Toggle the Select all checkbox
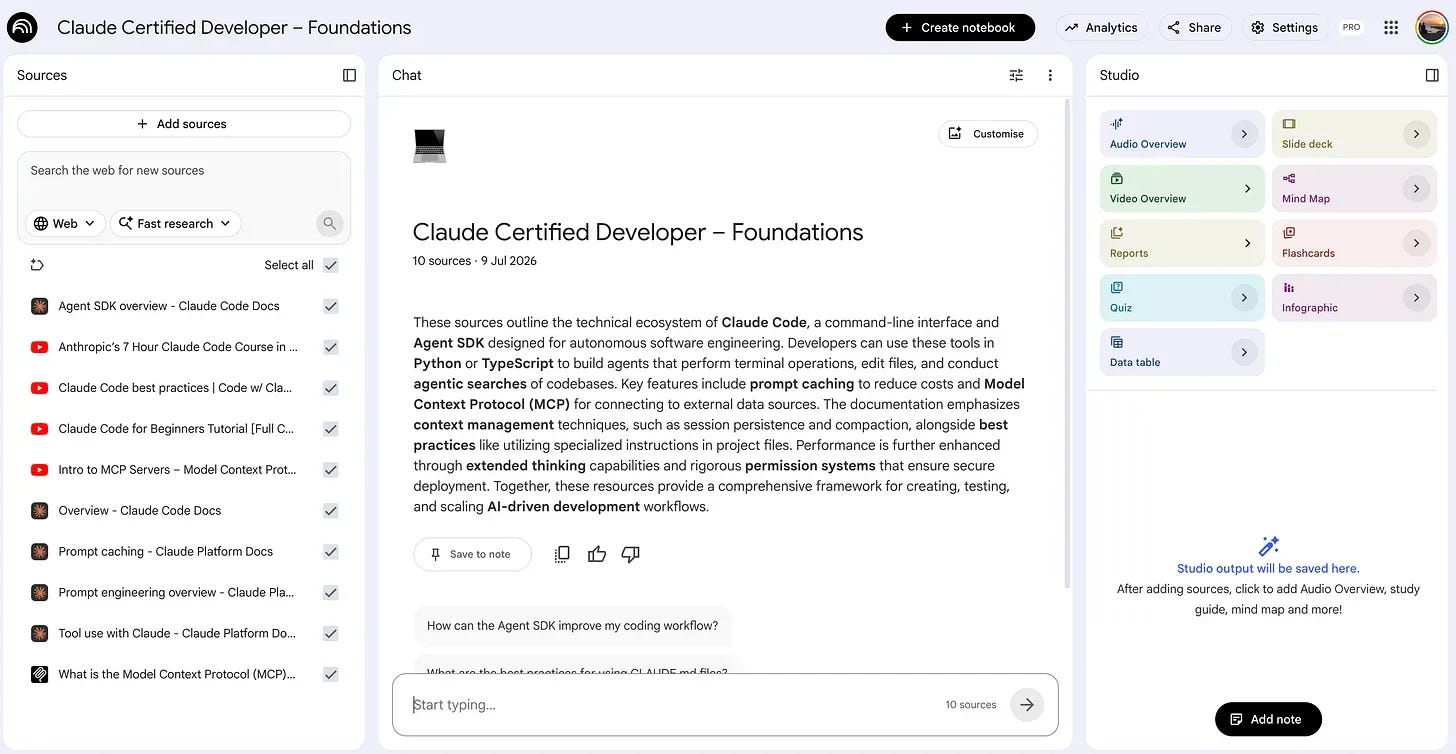The width and height of the screenshot is (1456, 754). (331, 265)
